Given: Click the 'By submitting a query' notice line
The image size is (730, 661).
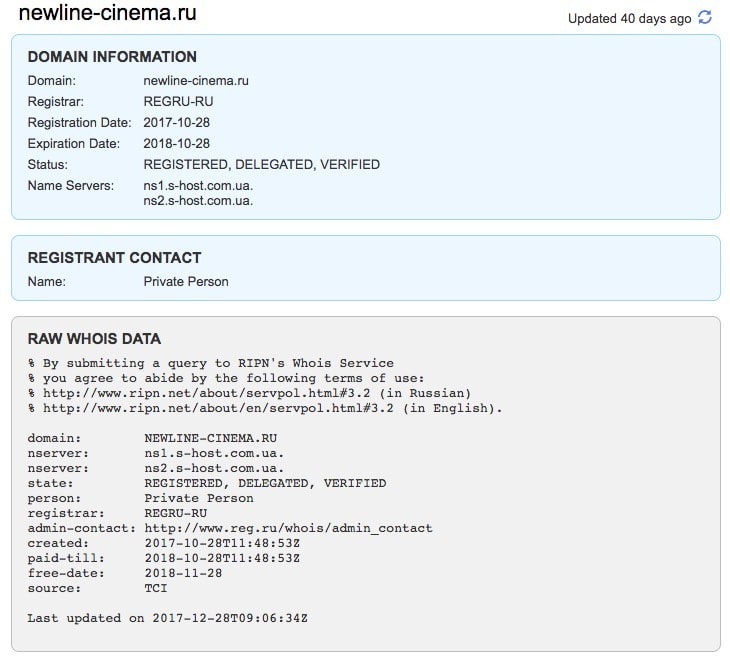Looking at the screenshot, I should pos(210,363).
